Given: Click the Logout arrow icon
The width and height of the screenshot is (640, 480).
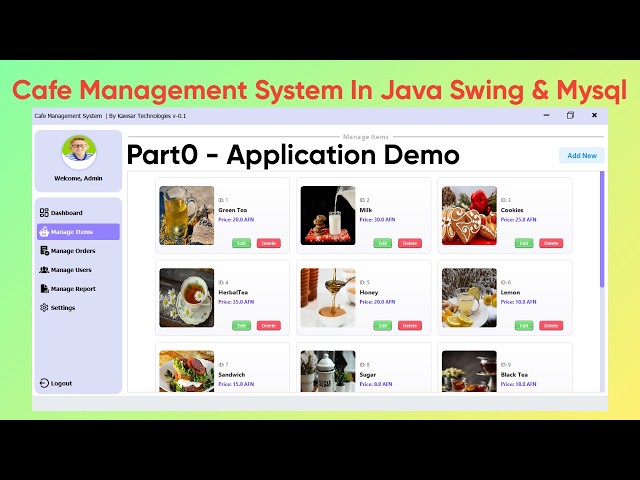Looking at the screenshot, I should (x=44, y=383).
